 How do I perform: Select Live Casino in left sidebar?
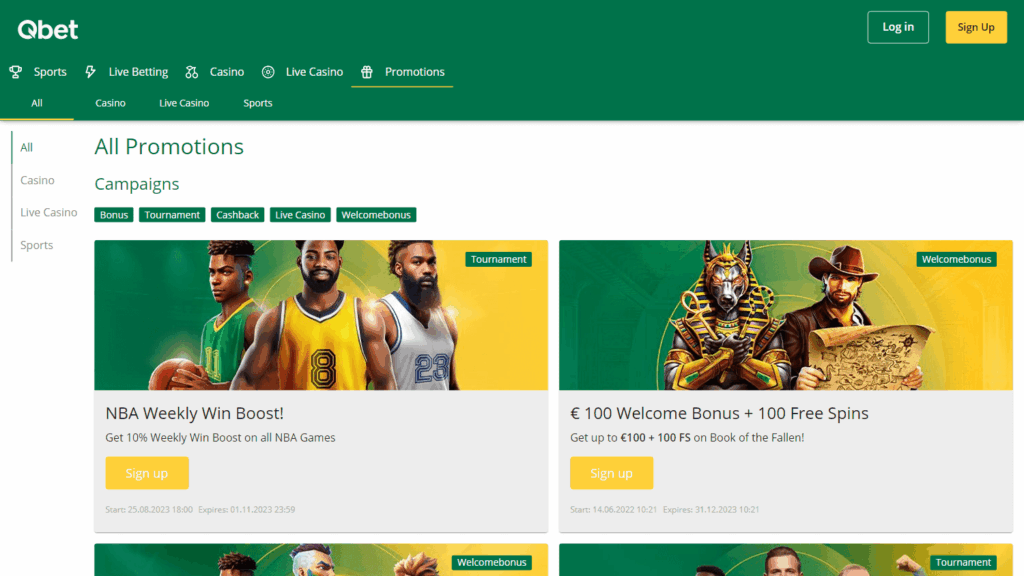(49, 213)
